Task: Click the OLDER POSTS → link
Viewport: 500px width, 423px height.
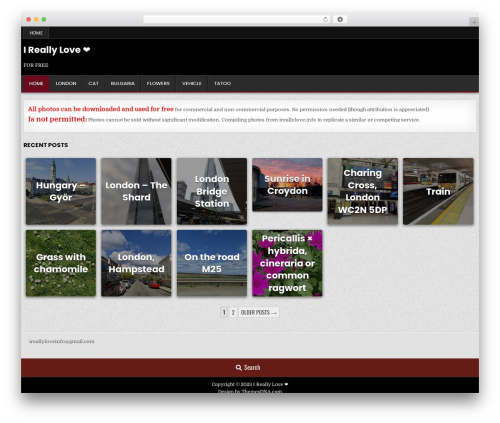Action: [259, 312]
